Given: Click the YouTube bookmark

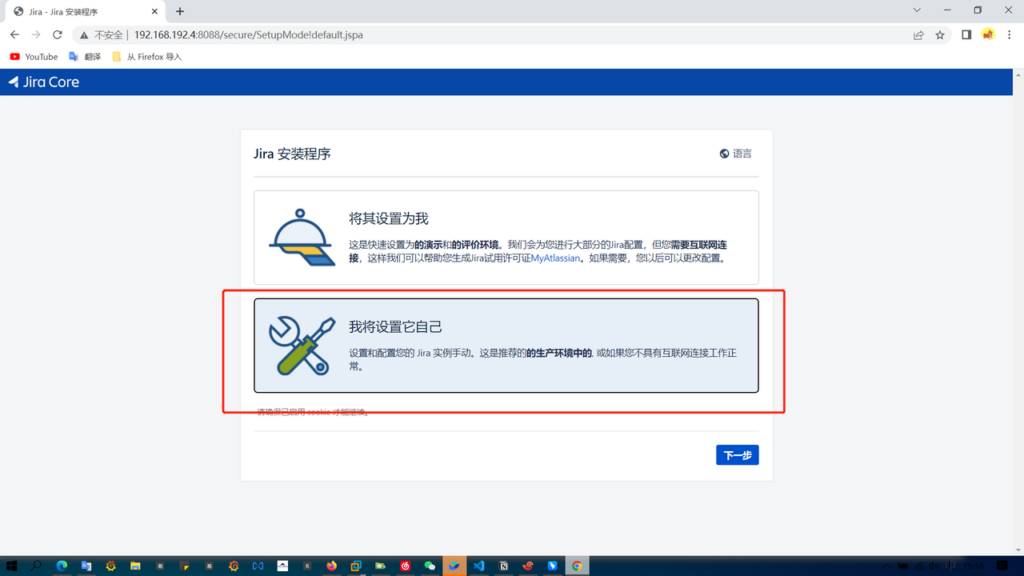Looking at the screenshot, I should click(x=34, y=57).
